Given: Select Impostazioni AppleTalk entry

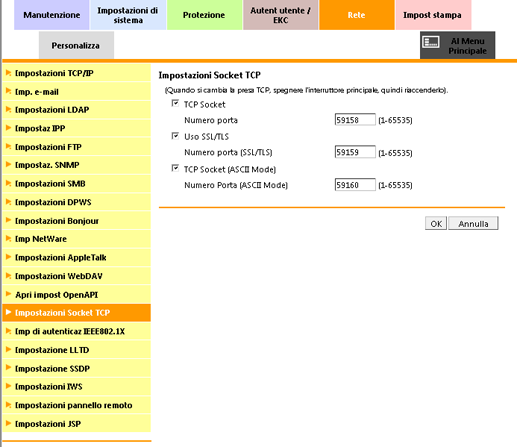Looking at the screenshot, I should tap(76, 258).
